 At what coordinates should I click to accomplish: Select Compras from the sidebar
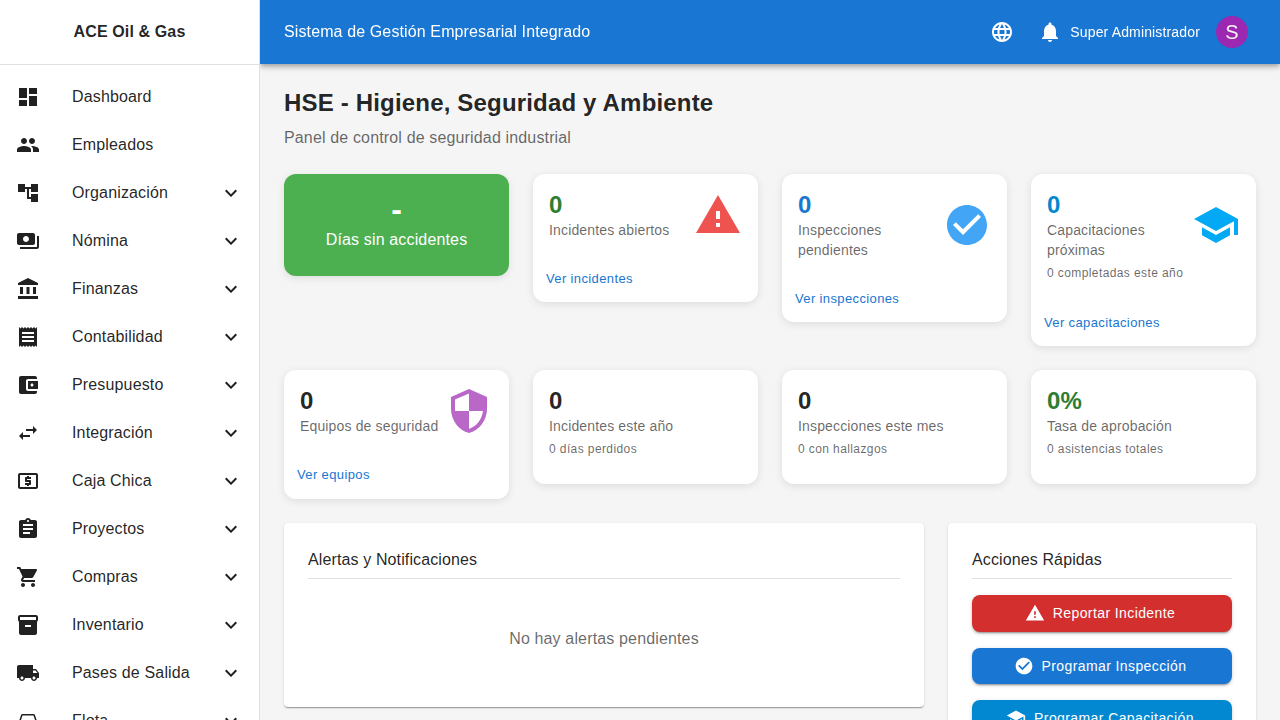104,576
